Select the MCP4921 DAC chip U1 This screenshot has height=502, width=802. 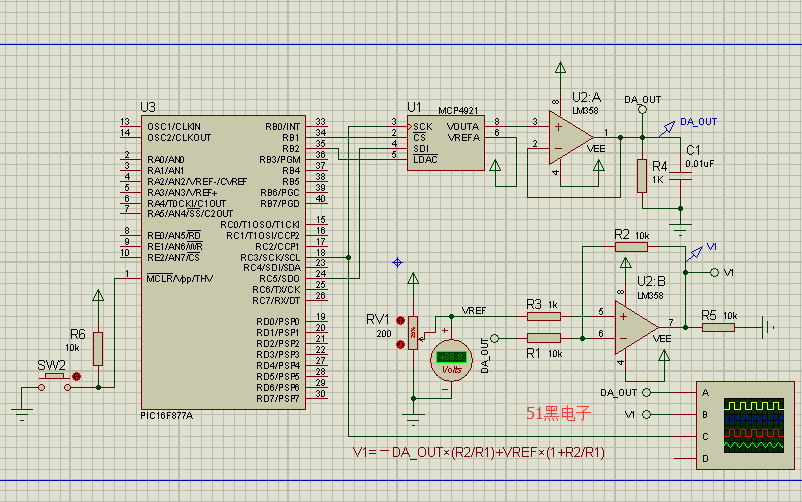(x=445, y=143)
